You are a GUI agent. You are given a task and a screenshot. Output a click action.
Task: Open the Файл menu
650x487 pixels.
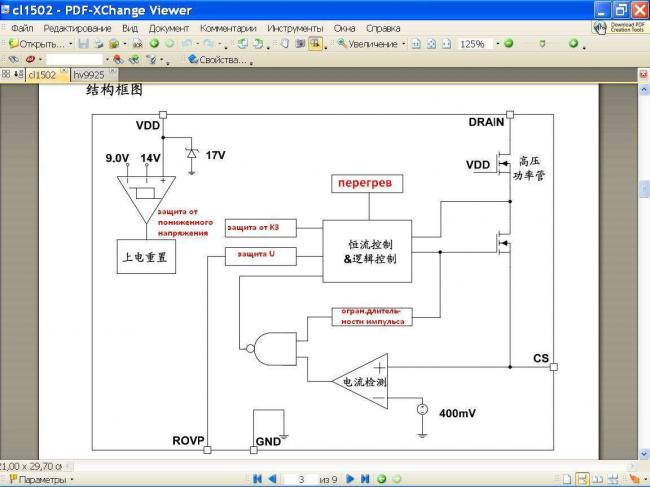click(22, 28)
